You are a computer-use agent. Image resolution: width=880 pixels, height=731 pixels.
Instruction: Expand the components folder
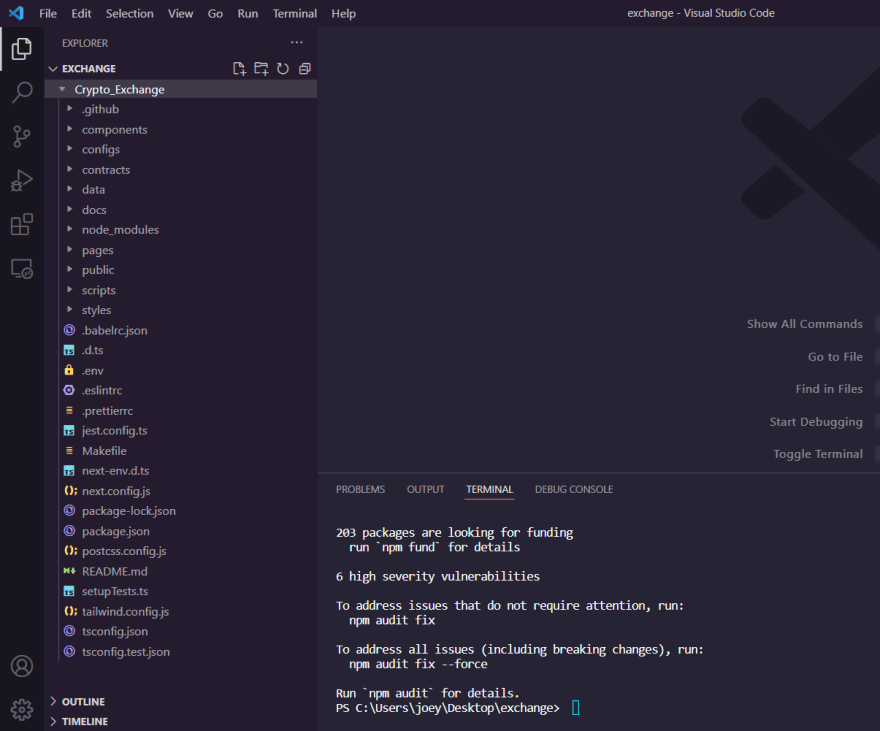[x=70, y=129]
